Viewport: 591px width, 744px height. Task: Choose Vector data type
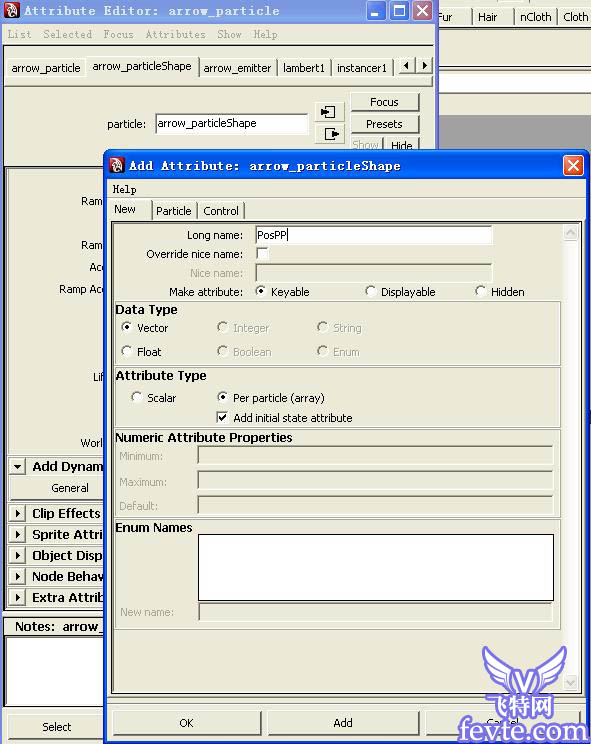(x=126, y=327)
